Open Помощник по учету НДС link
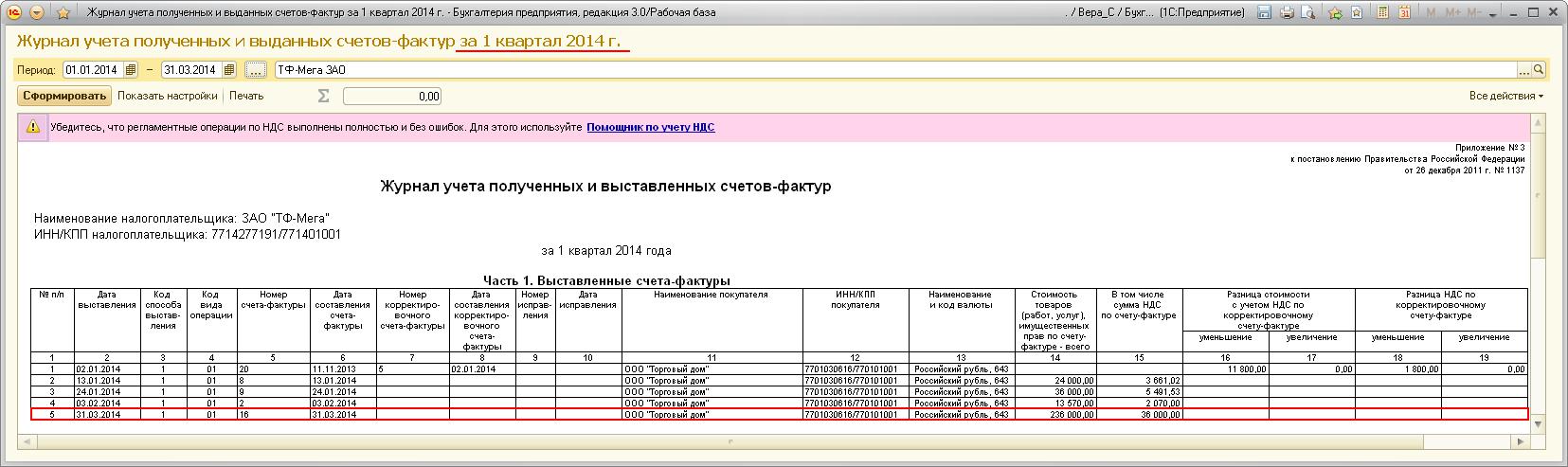Image resolution: width=1568 pixels, height=467 pixels. point(651,127)
